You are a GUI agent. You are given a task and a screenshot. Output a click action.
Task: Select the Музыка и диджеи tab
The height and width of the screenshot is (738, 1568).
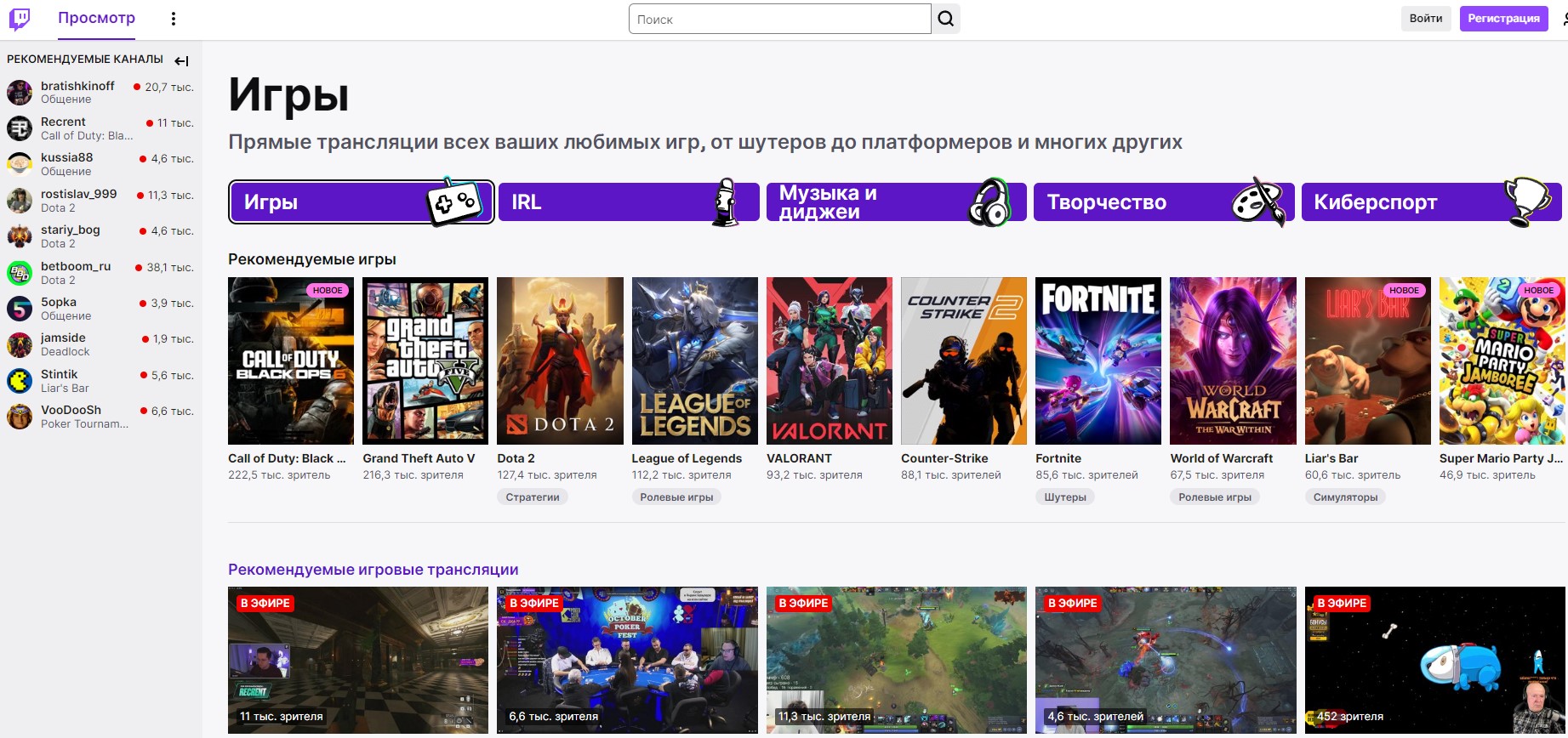tap(896, 202)
